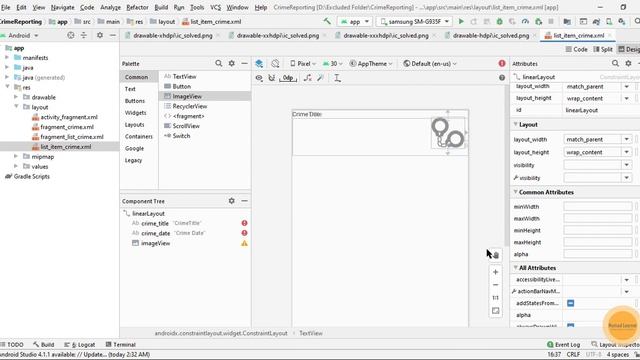Select ImageView in the Palette list

[204, 96]
